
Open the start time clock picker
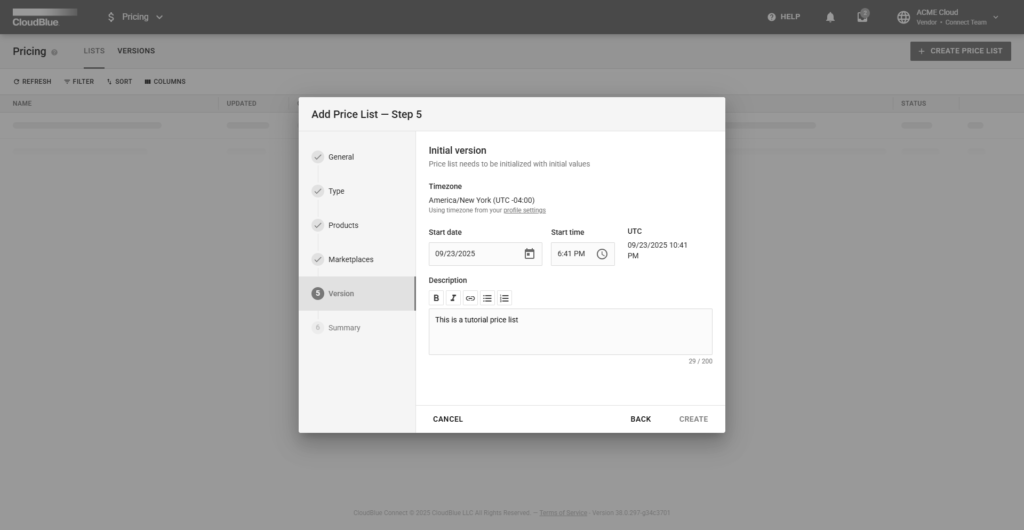(602, 254)
